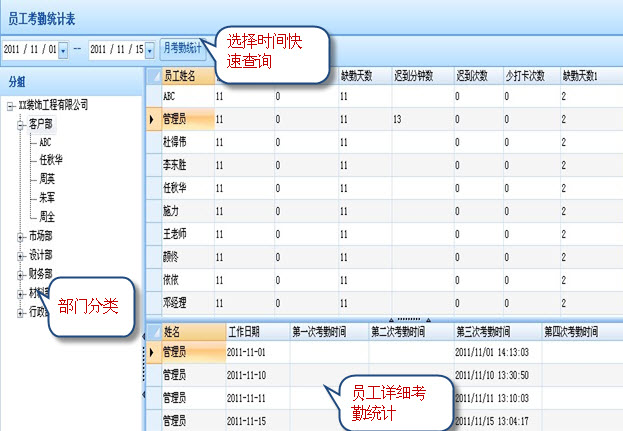Select ABC under 客户部 in the tree
The image size is (623, 431).
pyautogui.click(x=46, y=143)
